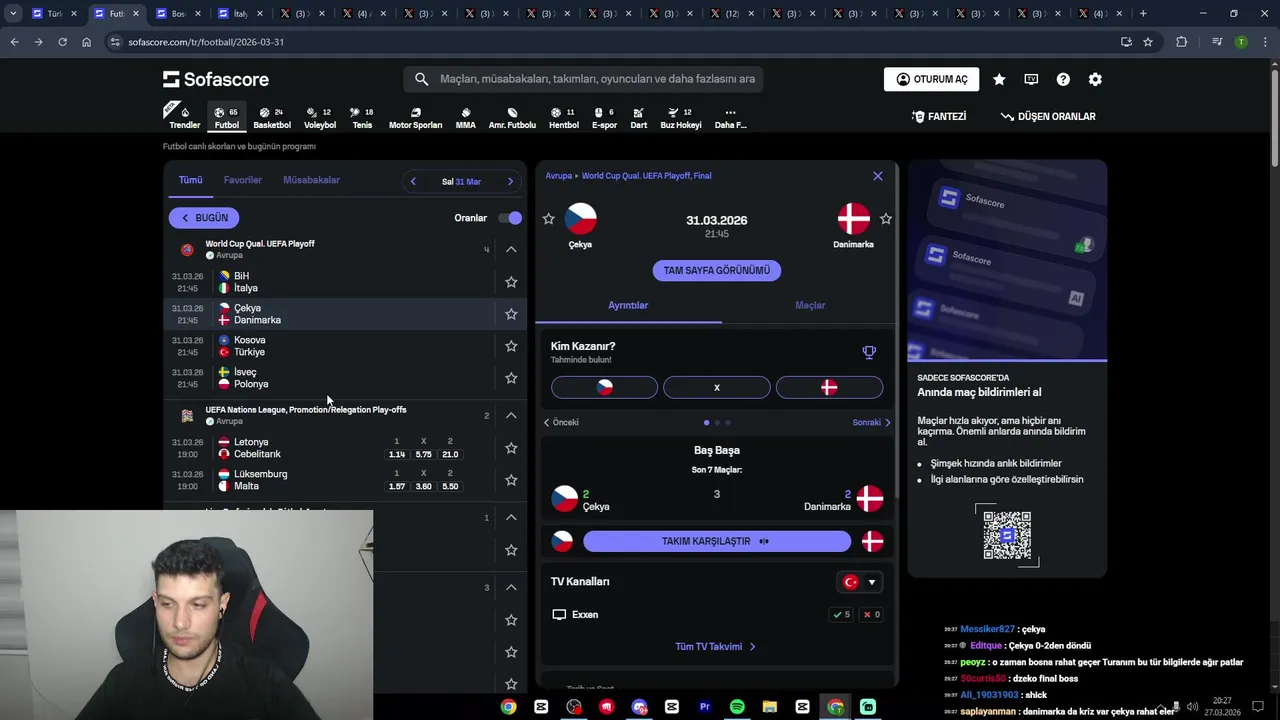1280x720 pixels.
Task: Go to the previous day arrow
Action: point(413,181)
